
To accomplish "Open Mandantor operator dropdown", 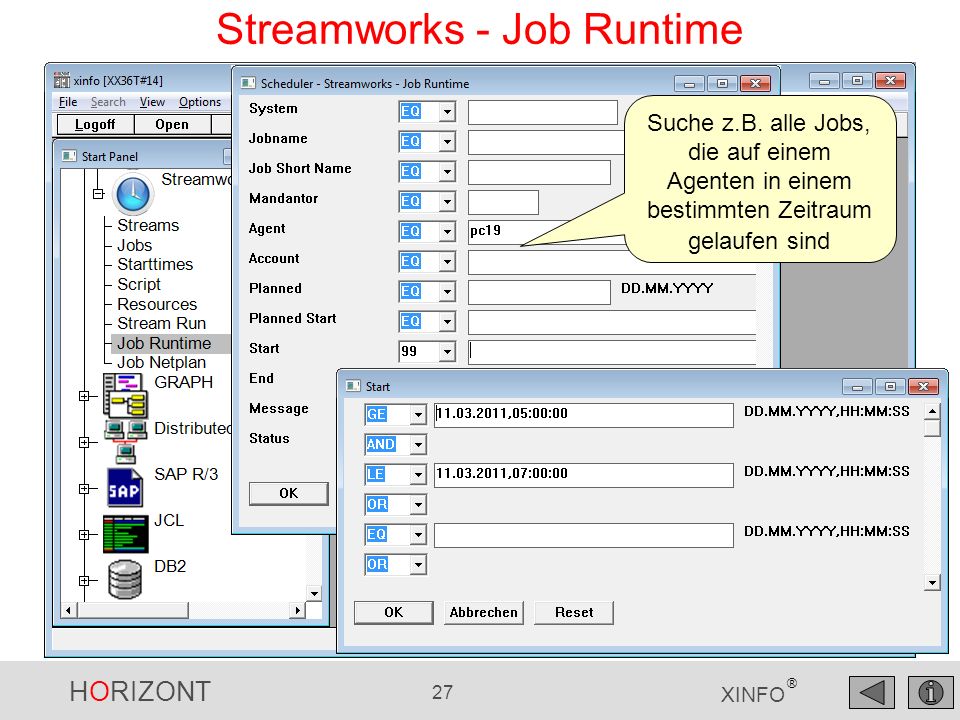I will (x=447, y=201).
